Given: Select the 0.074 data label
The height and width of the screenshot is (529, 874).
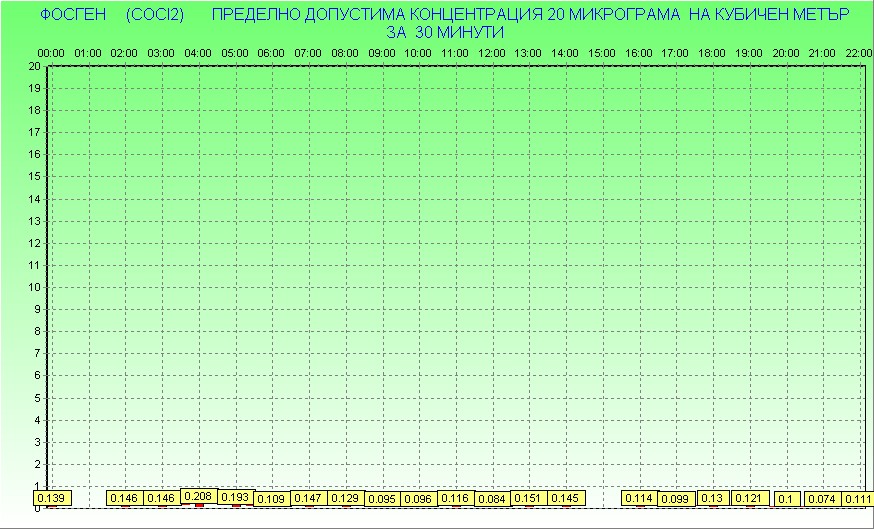Looking at the screenshot, I should pyautogui.click(x=822, y=499).
